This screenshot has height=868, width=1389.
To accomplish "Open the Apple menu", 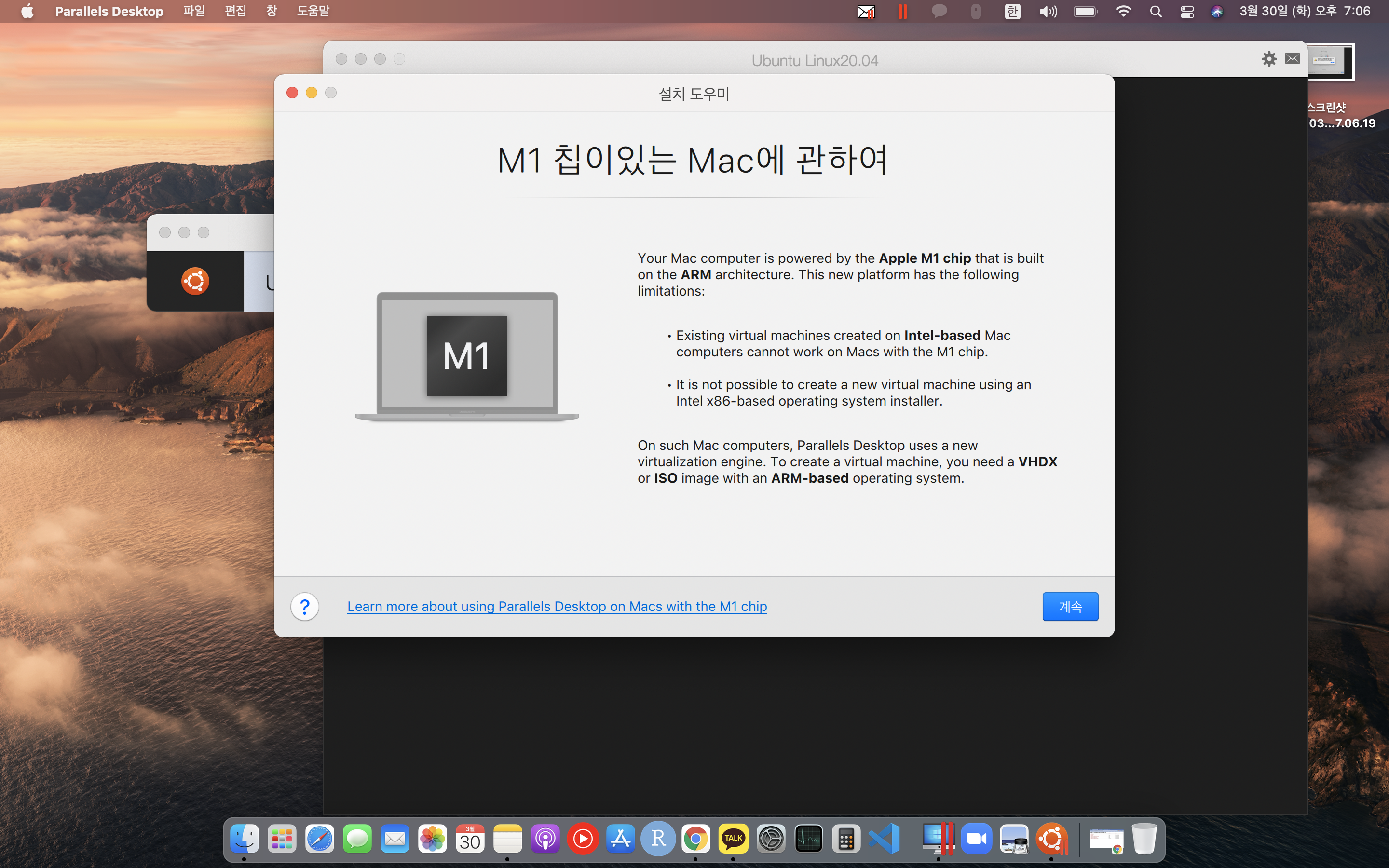I will tap(27, 11).
